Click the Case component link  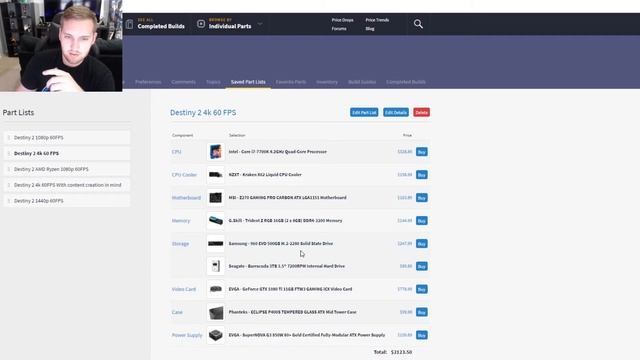177,312
